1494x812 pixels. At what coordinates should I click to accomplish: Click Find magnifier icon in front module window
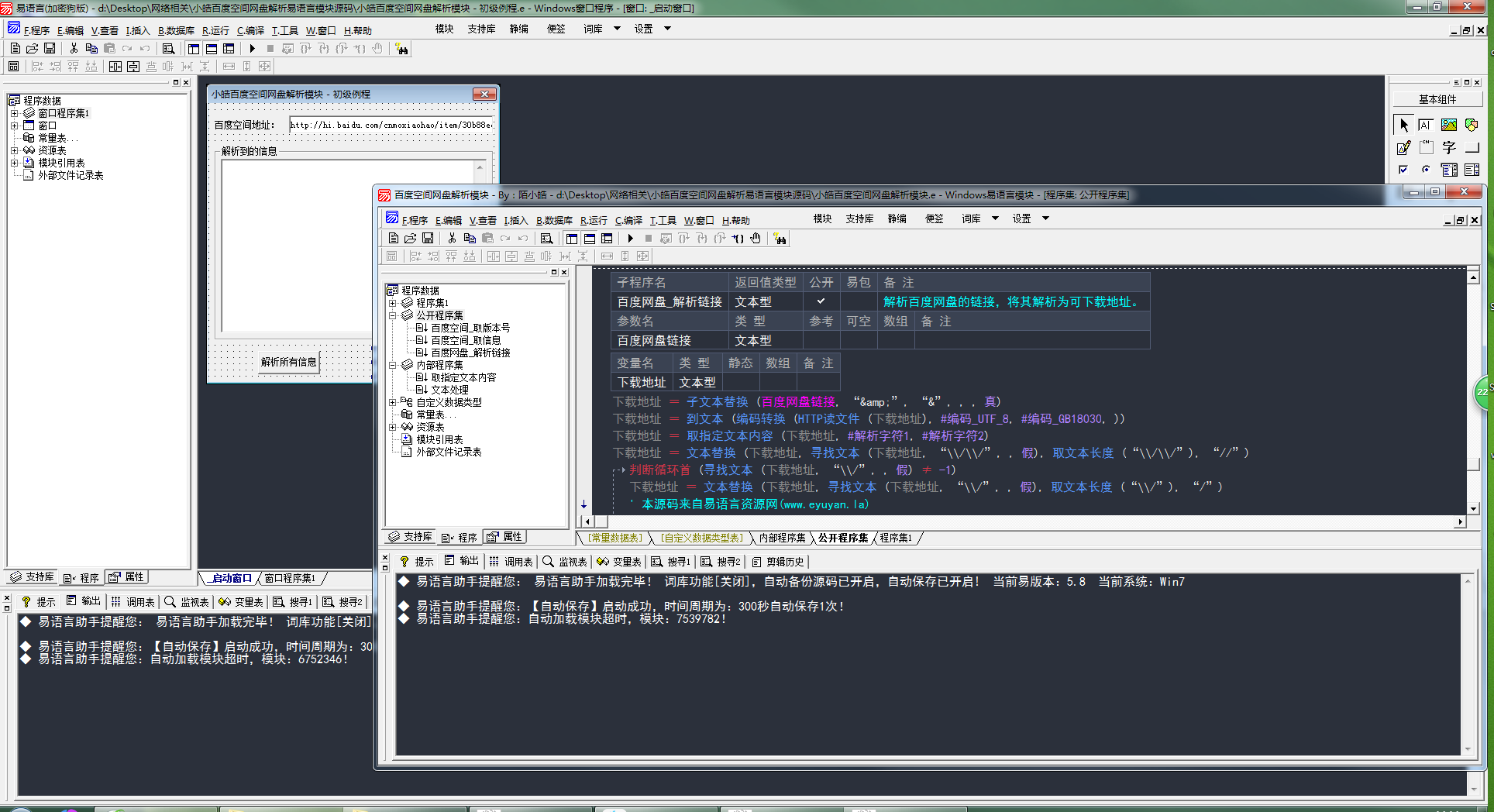tap(546, 239)
